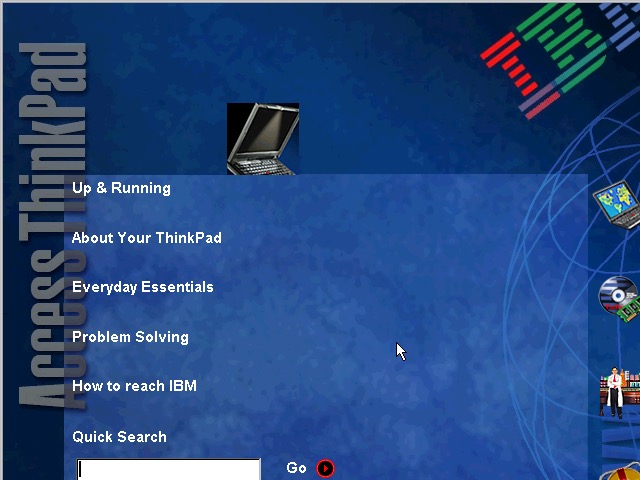Image resolution: width=640 pixels, height=480 pixels.
Task: Open About Your ThinkPad
Action: 147,238
